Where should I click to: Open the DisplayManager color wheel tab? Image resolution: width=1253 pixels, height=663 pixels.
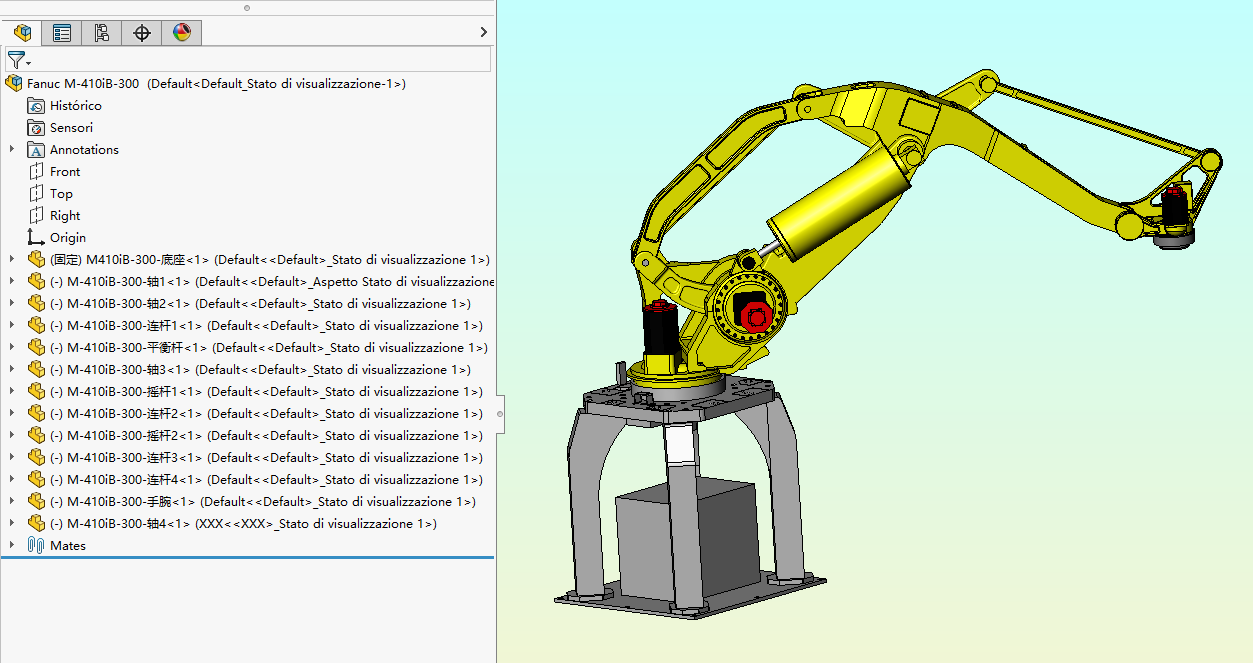(181, 32)
